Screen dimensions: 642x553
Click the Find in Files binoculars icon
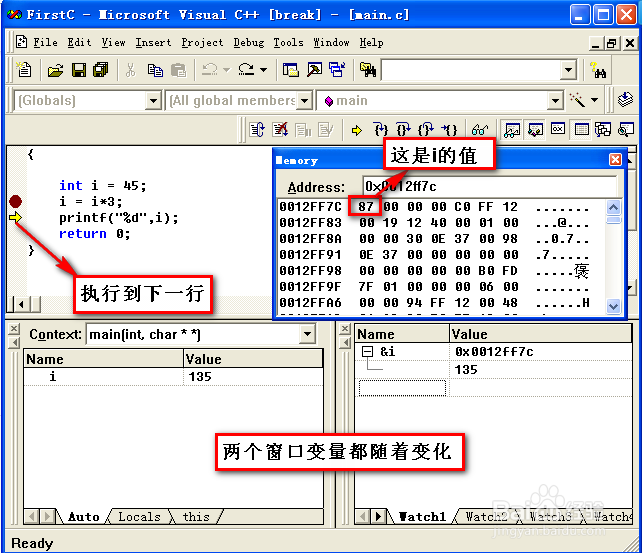[368, 70]
